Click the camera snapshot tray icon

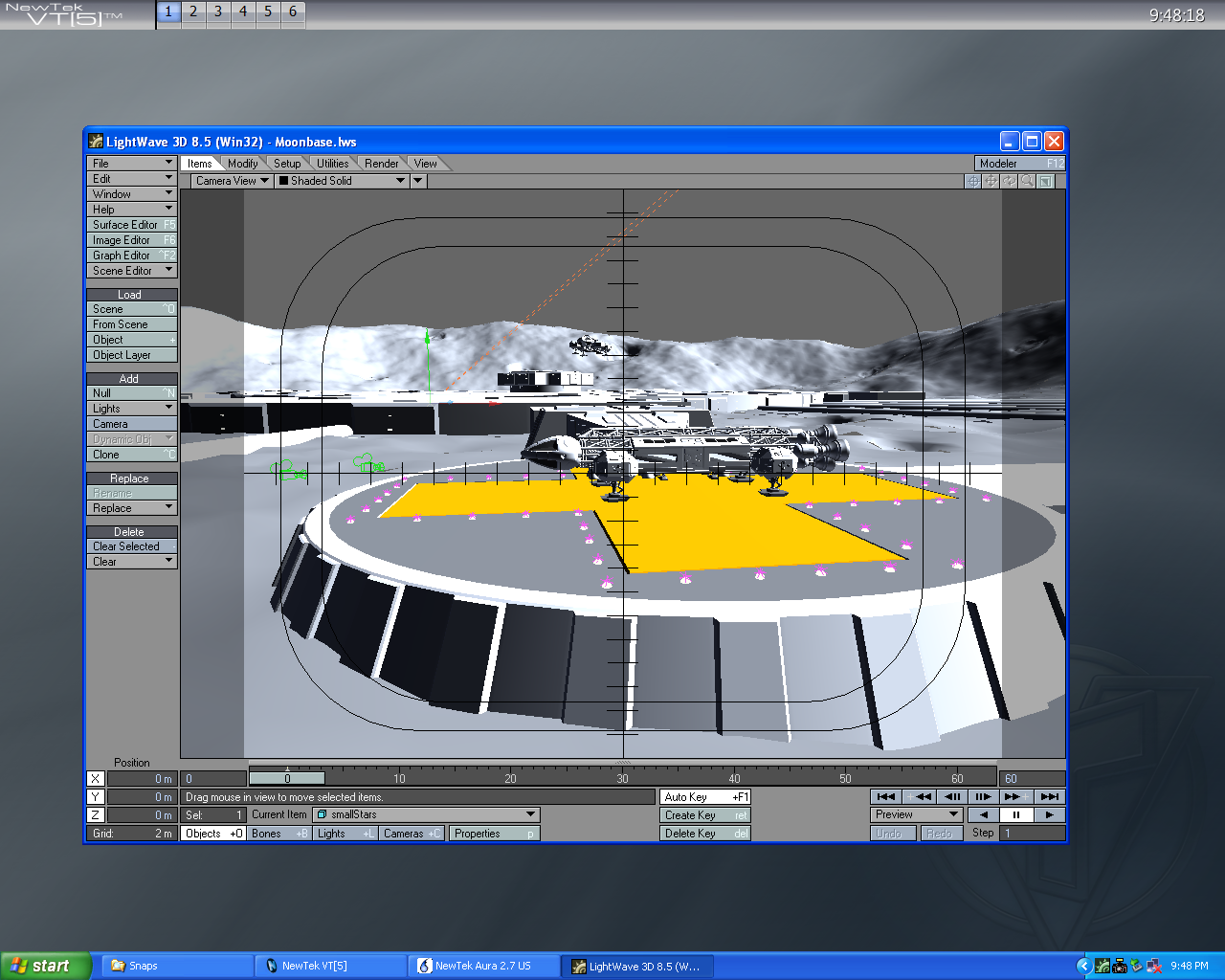(x=1120, y=966)
